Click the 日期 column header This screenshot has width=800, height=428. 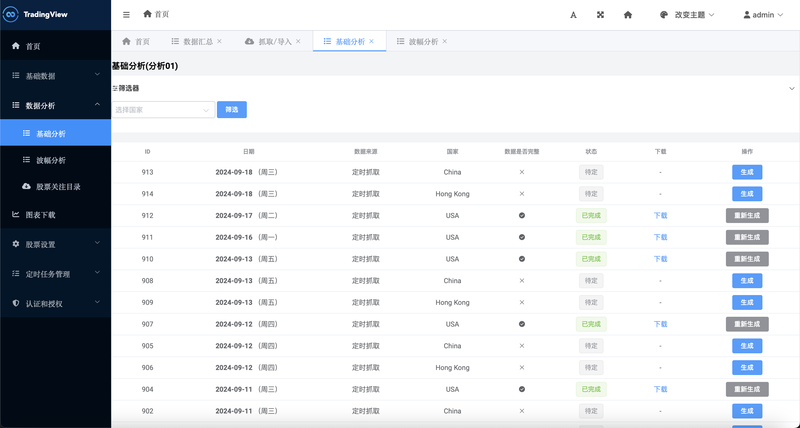click(x=248, y=152)
